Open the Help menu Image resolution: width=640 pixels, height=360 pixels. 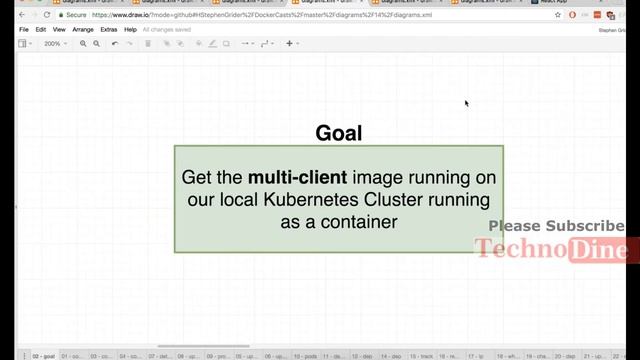coord(130,29)
